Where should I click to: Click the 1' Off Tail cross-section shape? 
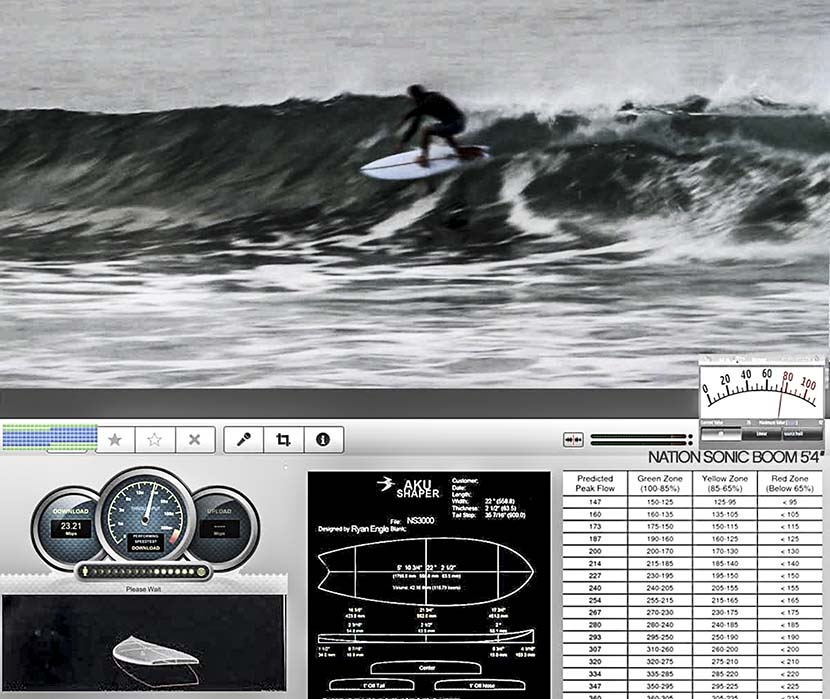(x=372, y=685)
